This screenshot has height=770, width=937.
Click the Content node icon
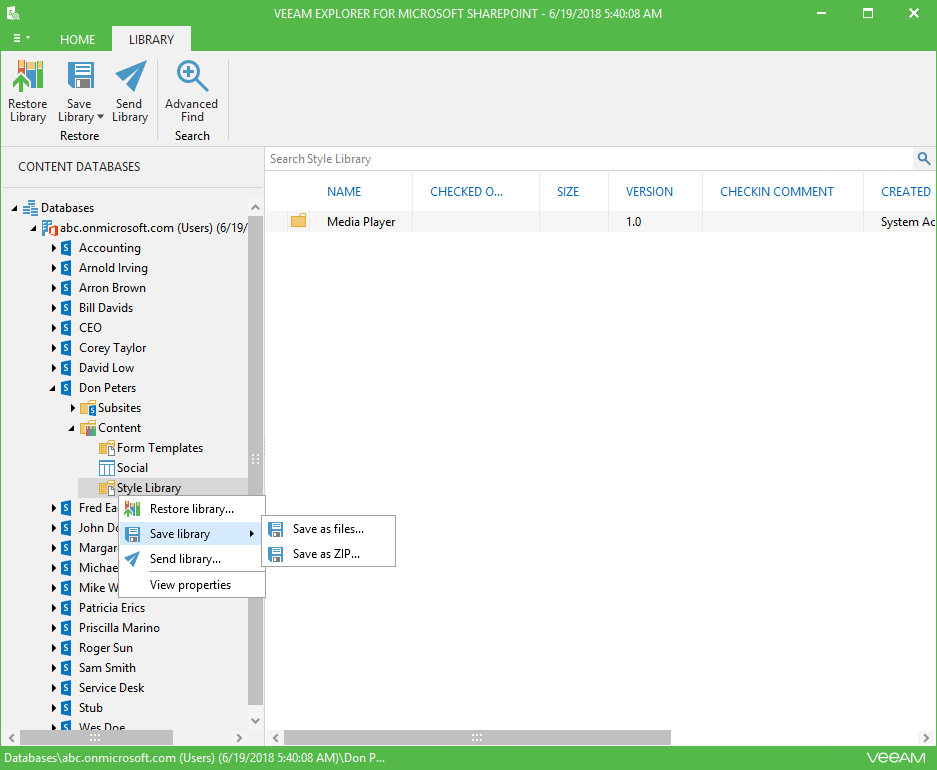(x=88, y=428)
